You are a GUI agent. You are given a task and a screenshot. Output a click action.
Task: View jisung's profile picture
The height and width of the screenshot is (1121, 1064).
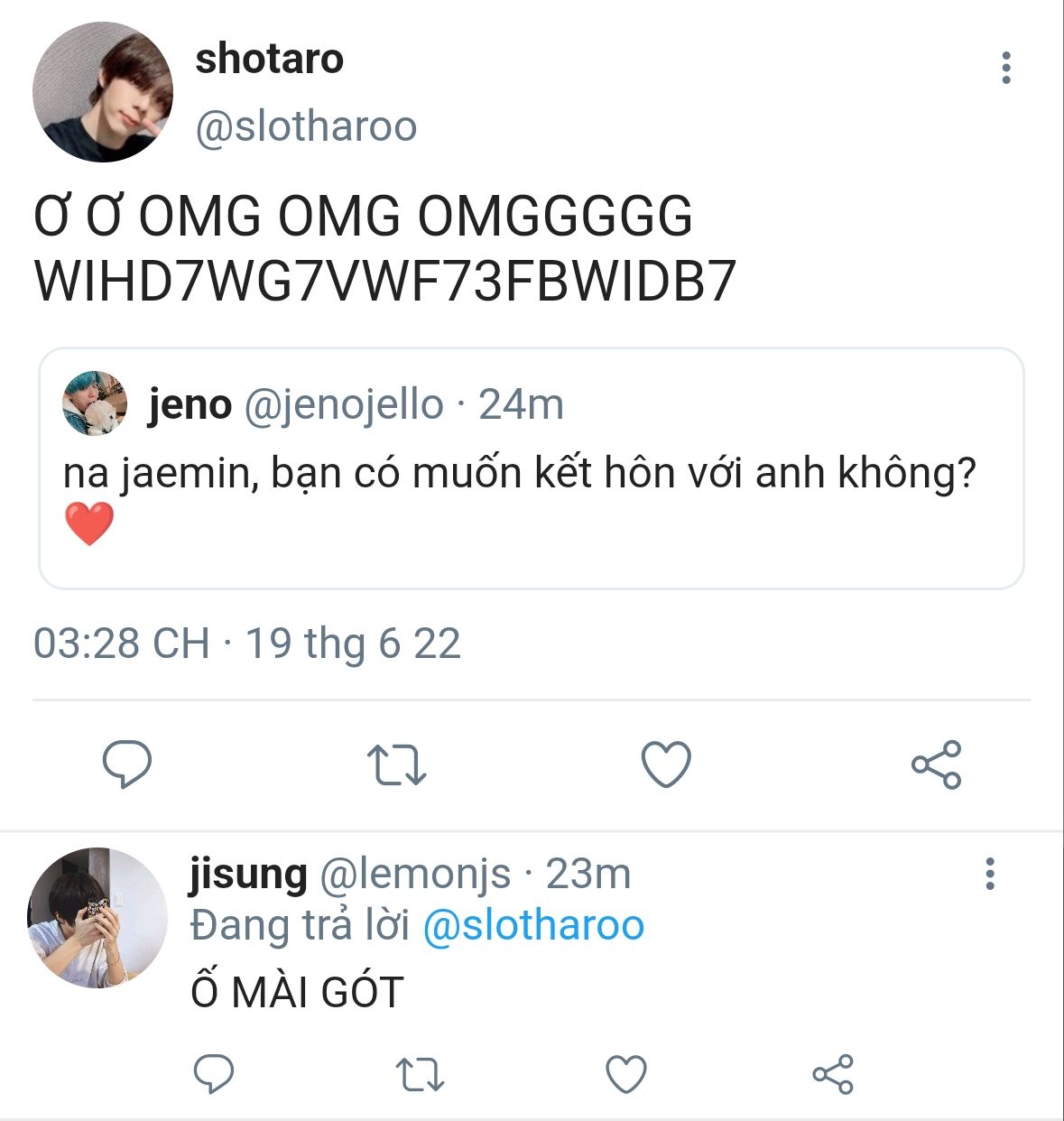(x=97, y=917)
